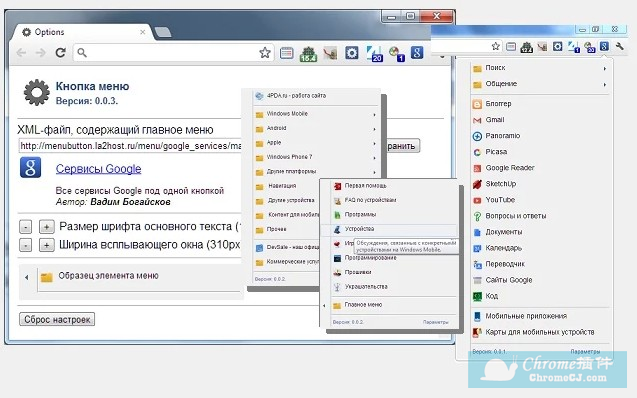Open the Навигация folder
This screenshot has width=637, height=398.
(286, 186)
